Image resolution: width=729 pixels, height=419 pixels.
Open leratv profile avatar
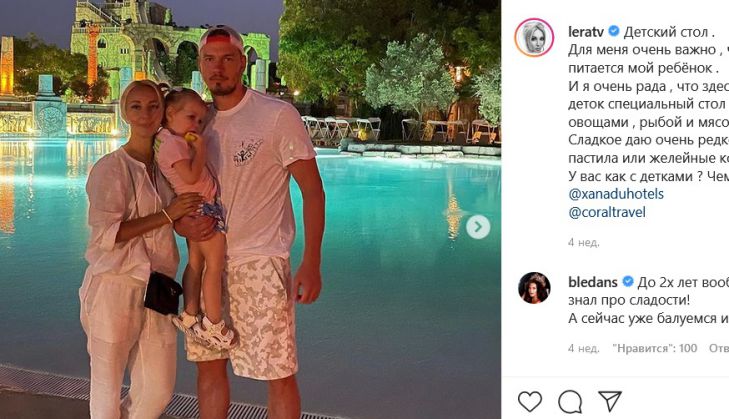(534, 38)
